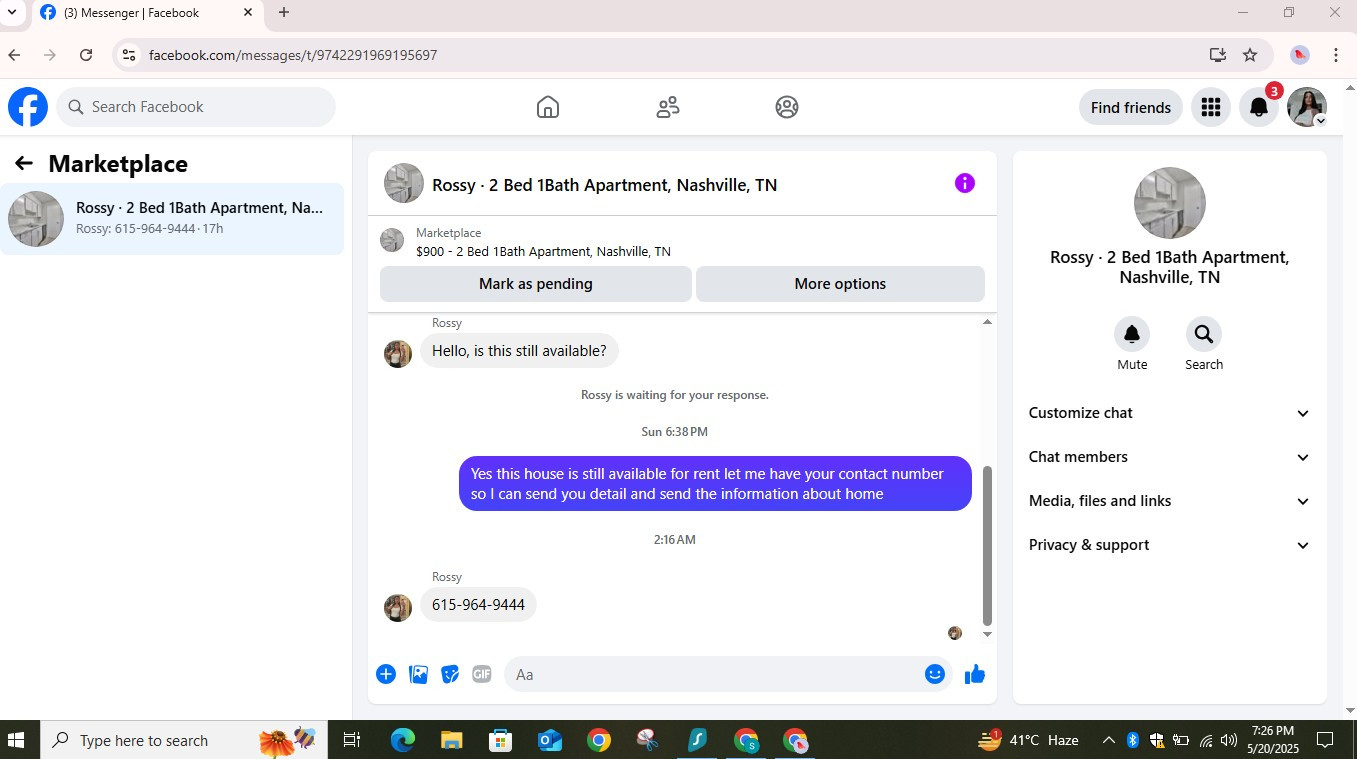
Task: Open Task View on taskbar
Action: point(352,740)
